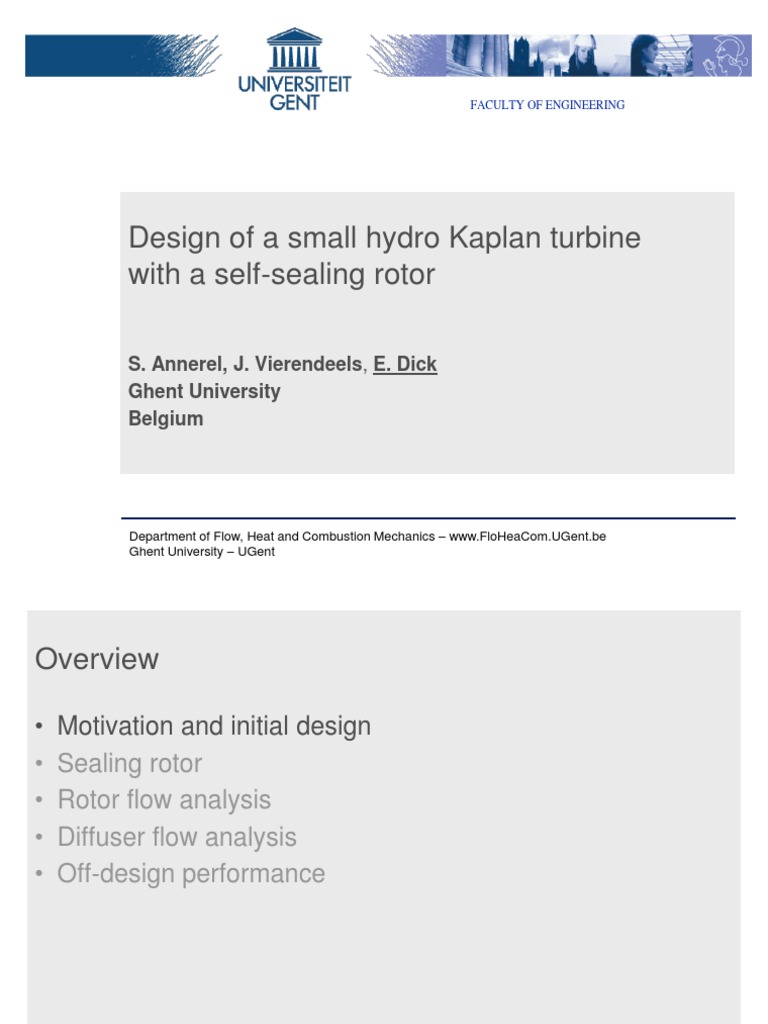This screenshot has height=1024, width=768.
Task: Click the UNIVERSITEIT GENT wordmark text
Action: click(295, 93)
